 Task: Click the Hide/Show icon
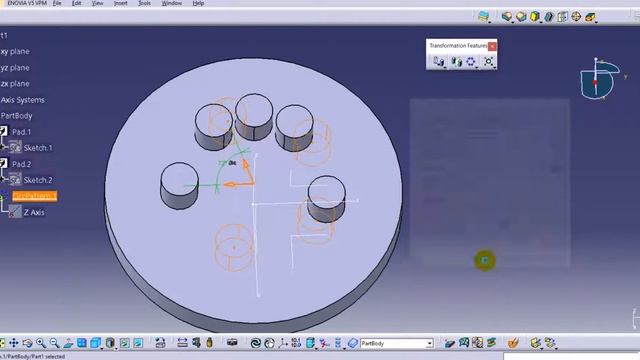pyautogui.click(x=124, y=343)
